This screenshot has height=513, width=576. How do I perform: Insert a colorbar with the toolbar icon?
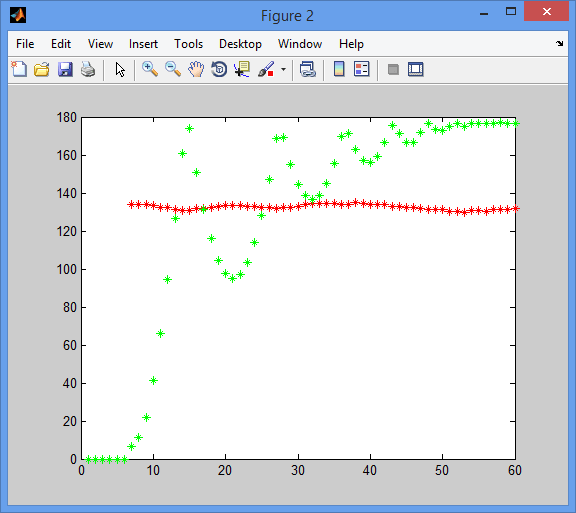click(x=339, y=69)
